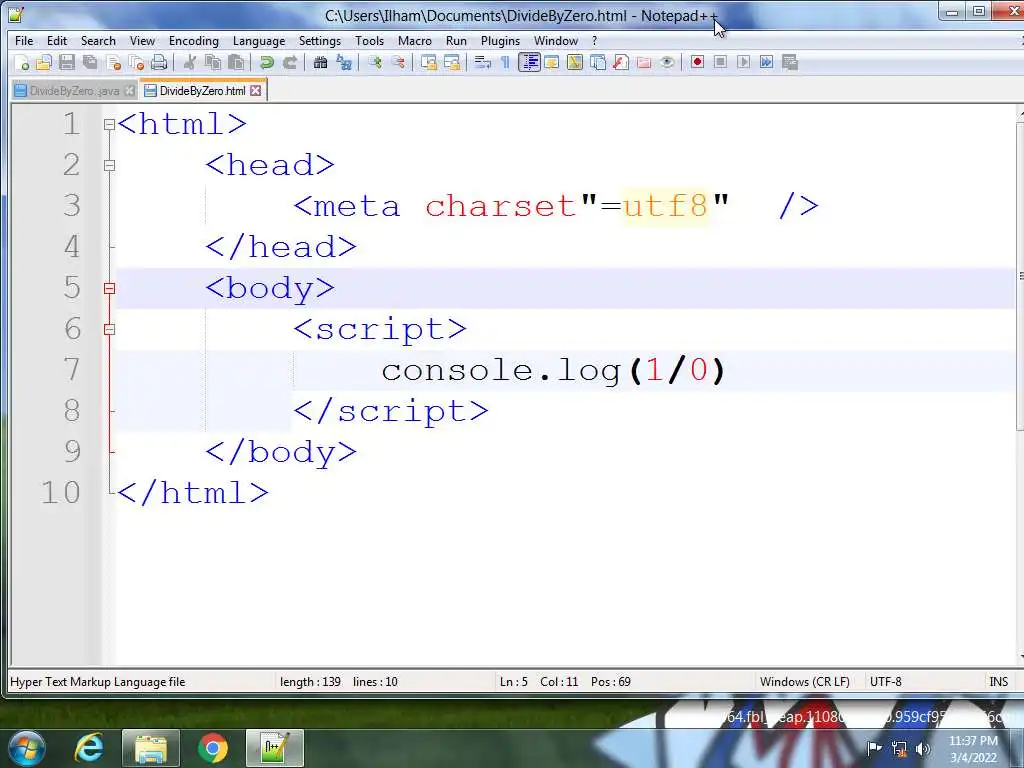Click the Redo arrow icon
1024x768 pixels.
290,63
